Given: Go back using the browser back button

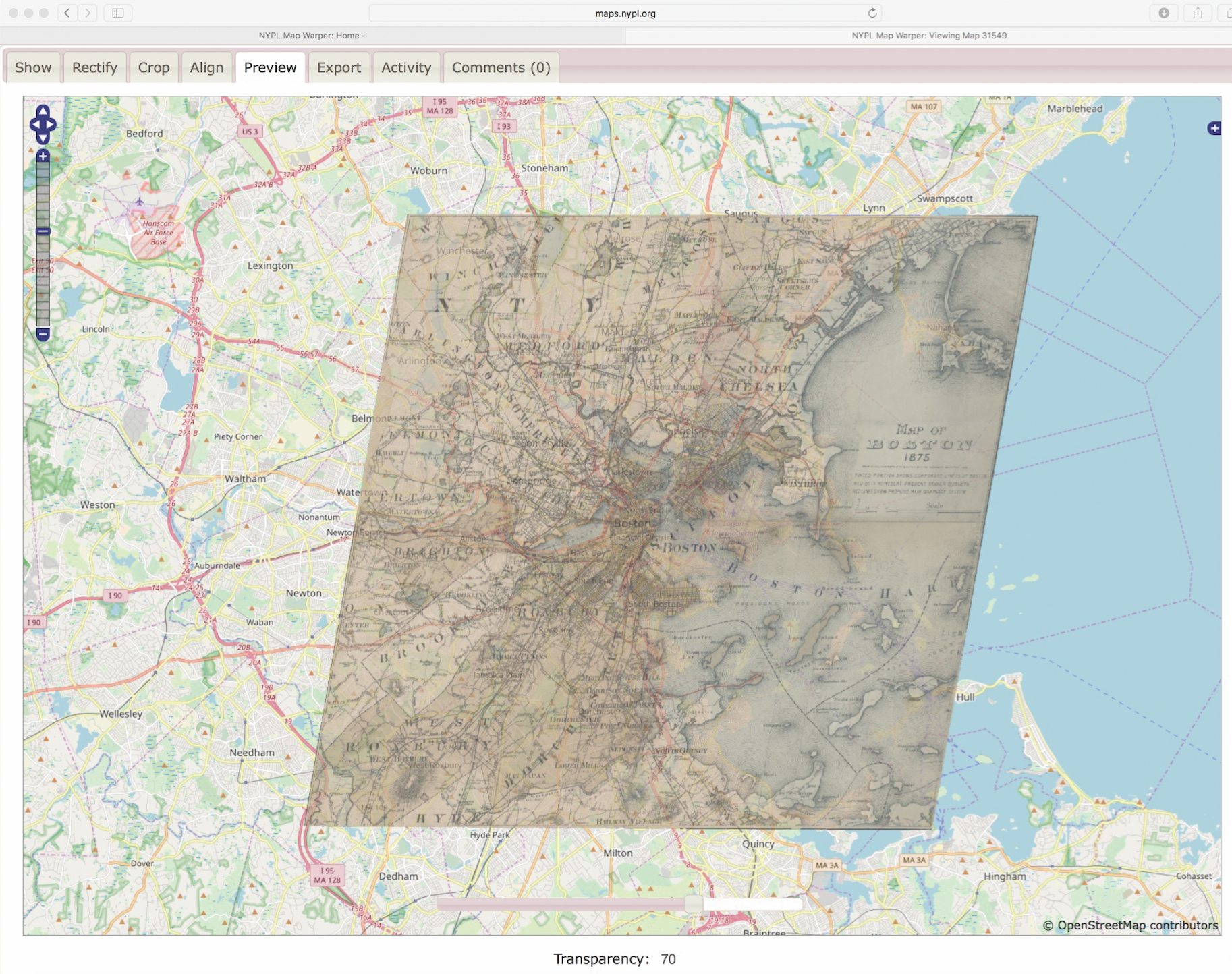Looking at the screenshot, I should click(x=67, y=11).
